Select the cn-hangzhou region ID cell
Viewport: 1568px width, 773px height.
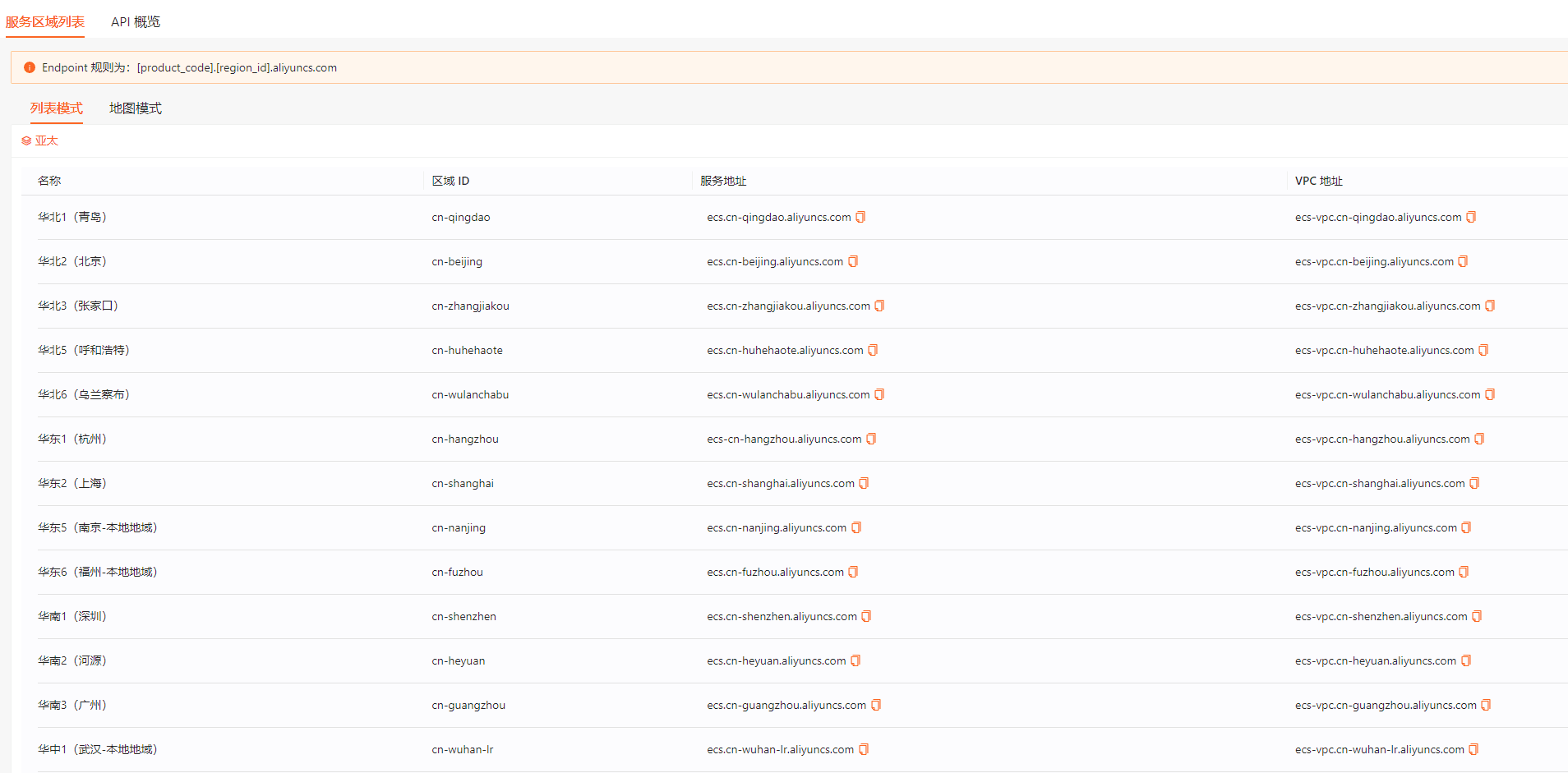click(465, 439)
